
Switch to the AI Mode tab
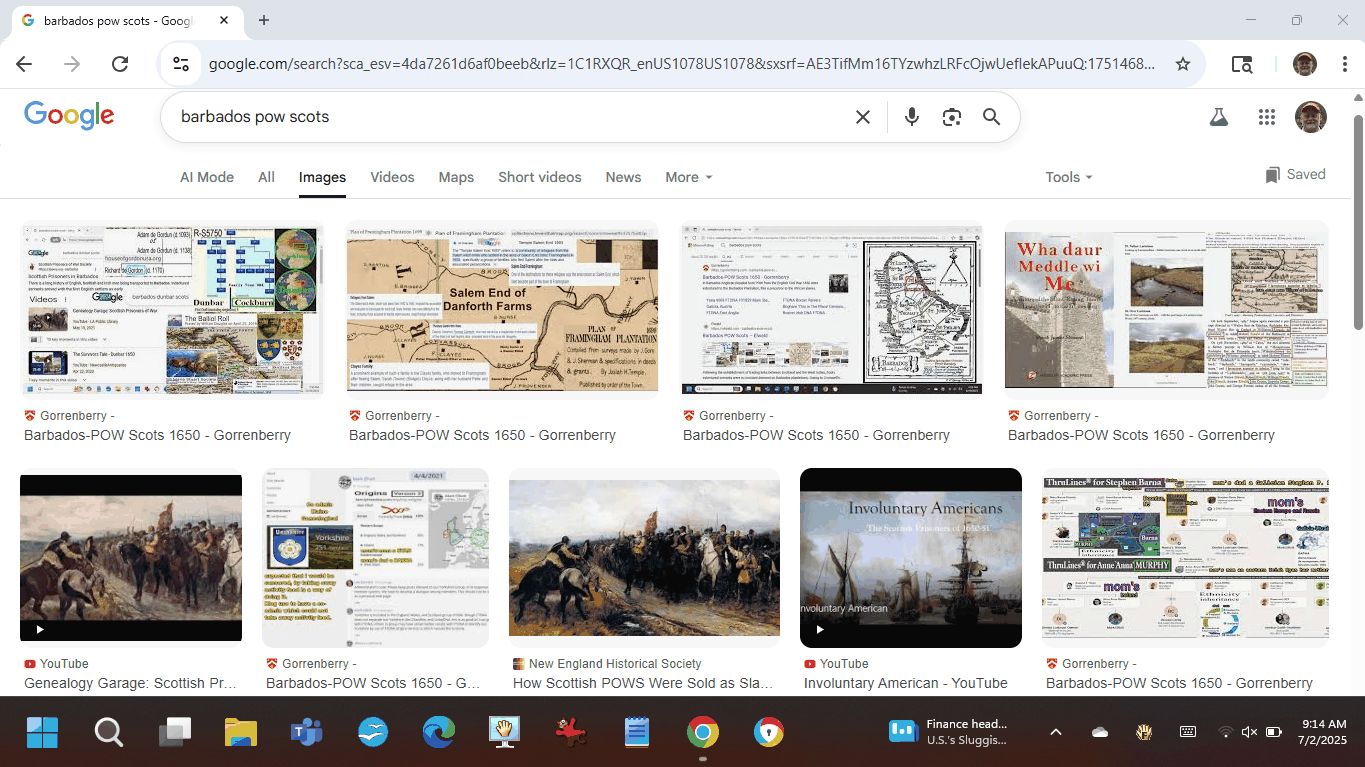(x=207, y=177)
